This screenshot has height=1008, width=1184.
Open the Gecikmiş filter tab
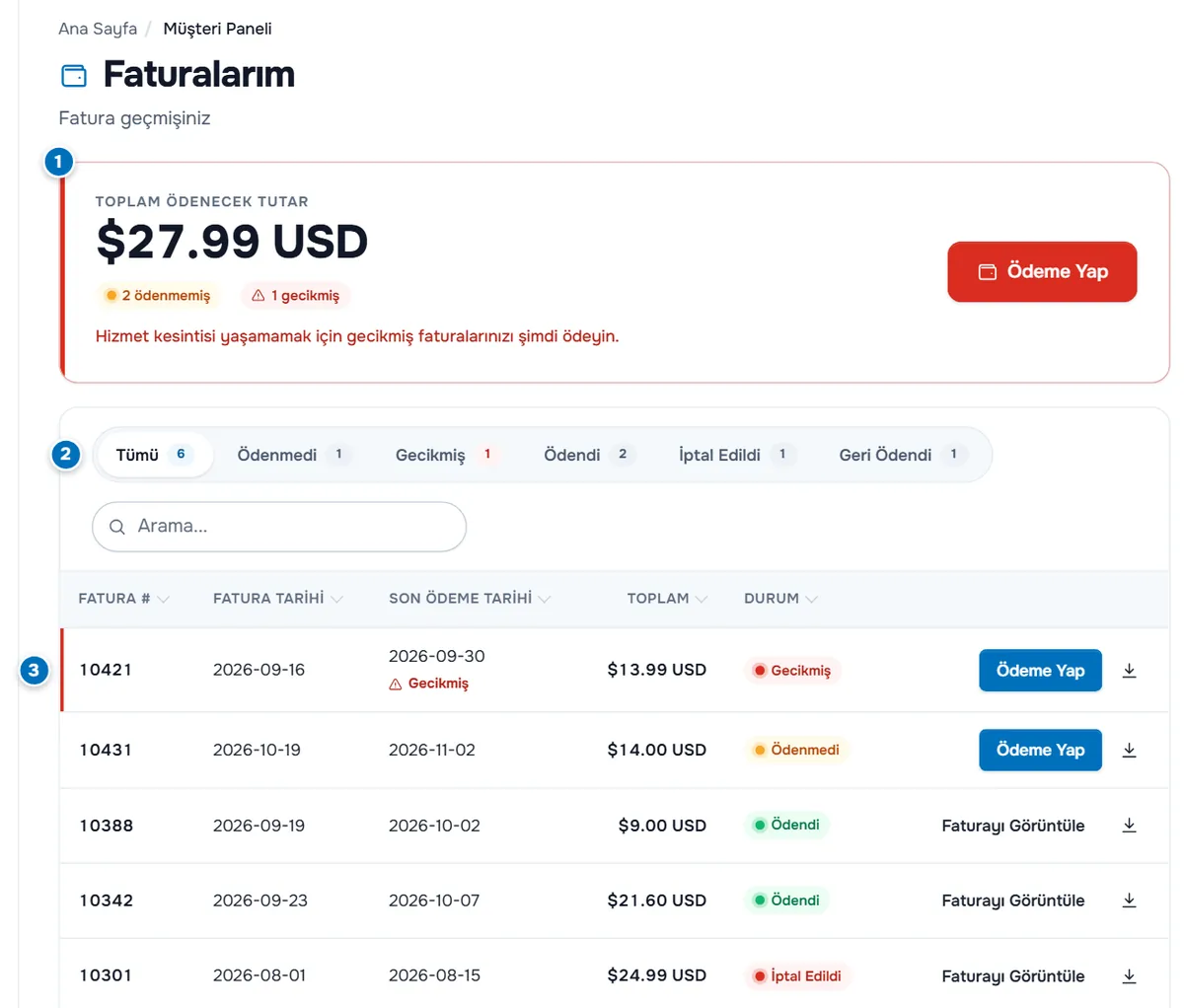tap(448, 455)
